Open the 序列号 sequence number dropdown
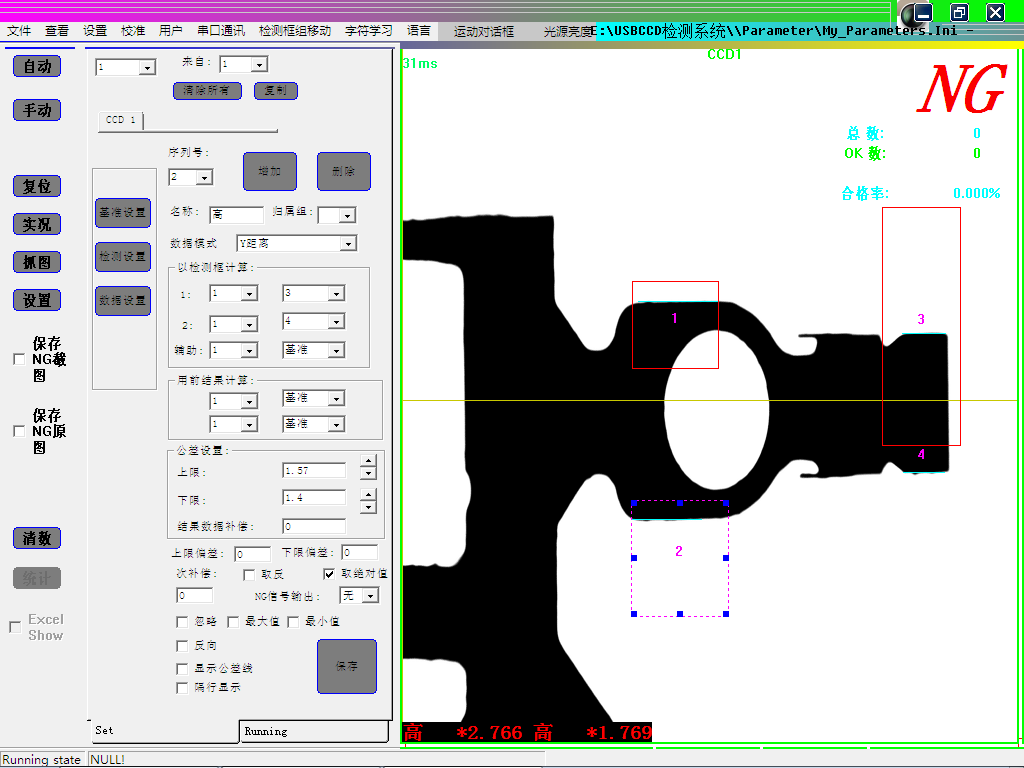This screenshot has width=1024, height=768. point(204,178)
